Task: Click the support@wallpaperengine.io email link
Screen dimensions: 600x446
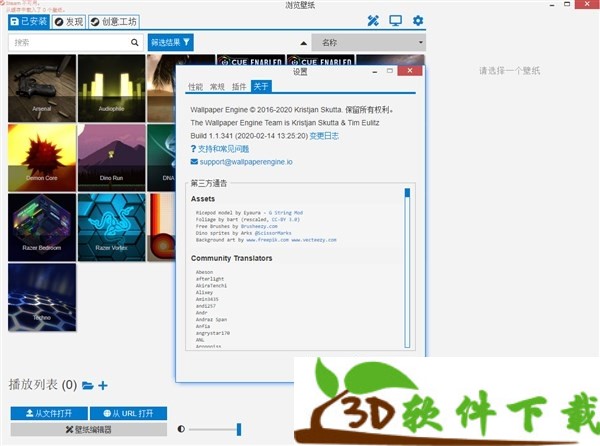Action: tap(246, 162)
